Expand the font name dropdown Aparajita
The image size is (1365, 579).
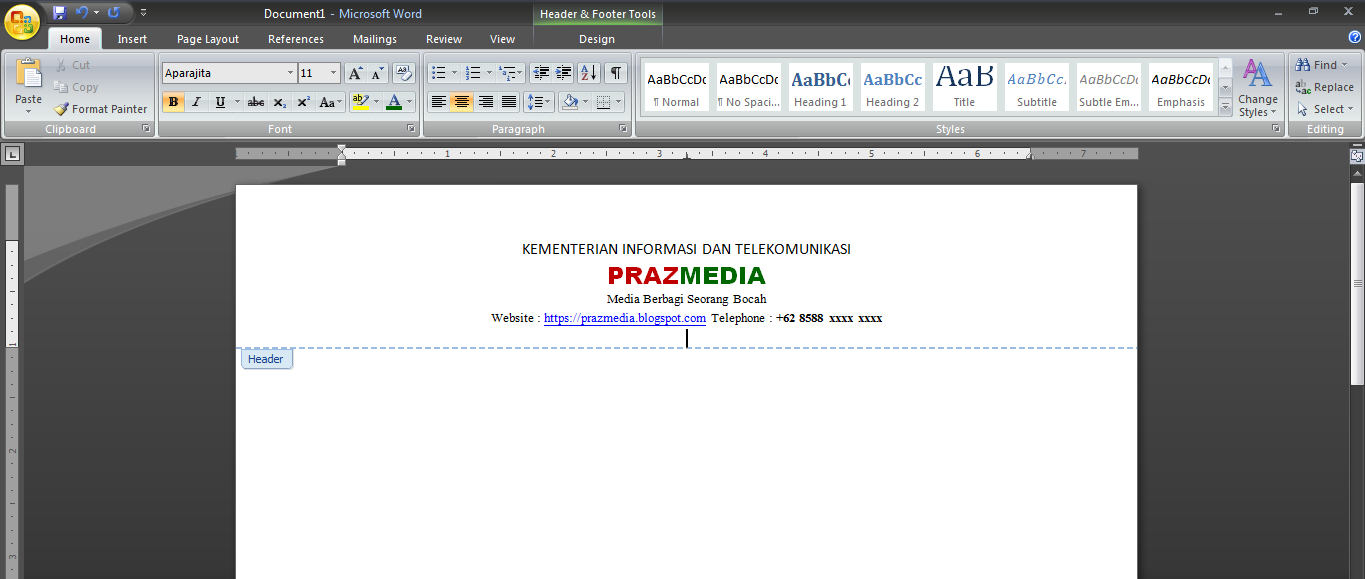click(291, 73)
